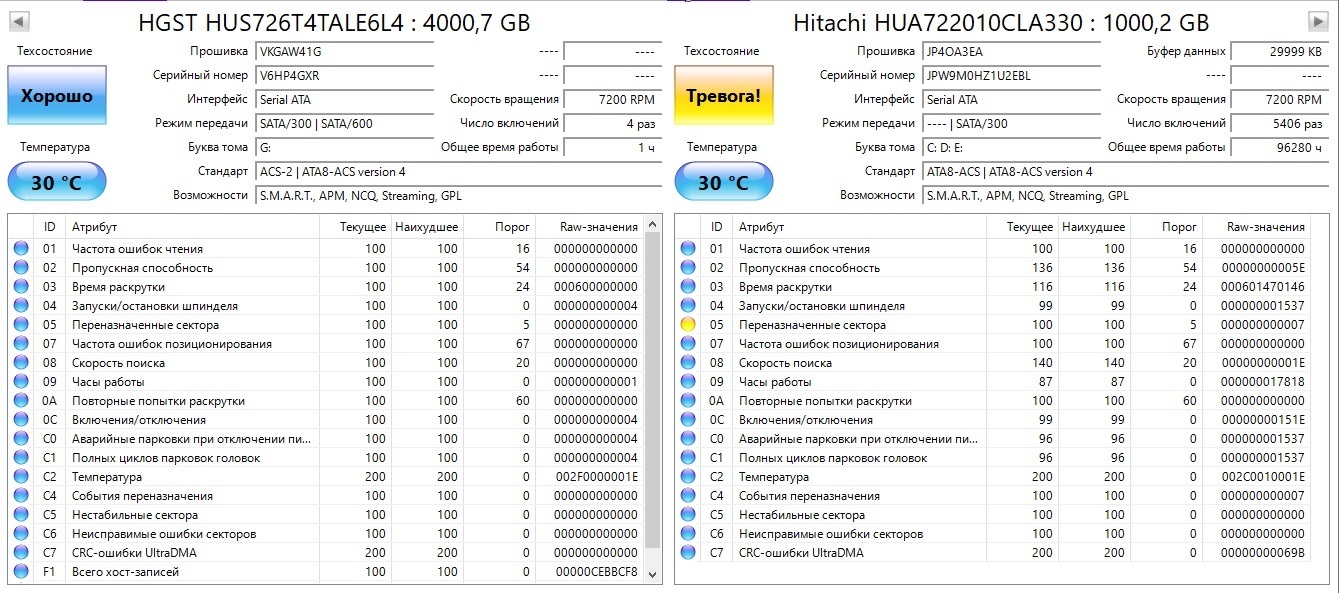
Task: Click left table scrollbar up arrow
Action: coord(653,223)
